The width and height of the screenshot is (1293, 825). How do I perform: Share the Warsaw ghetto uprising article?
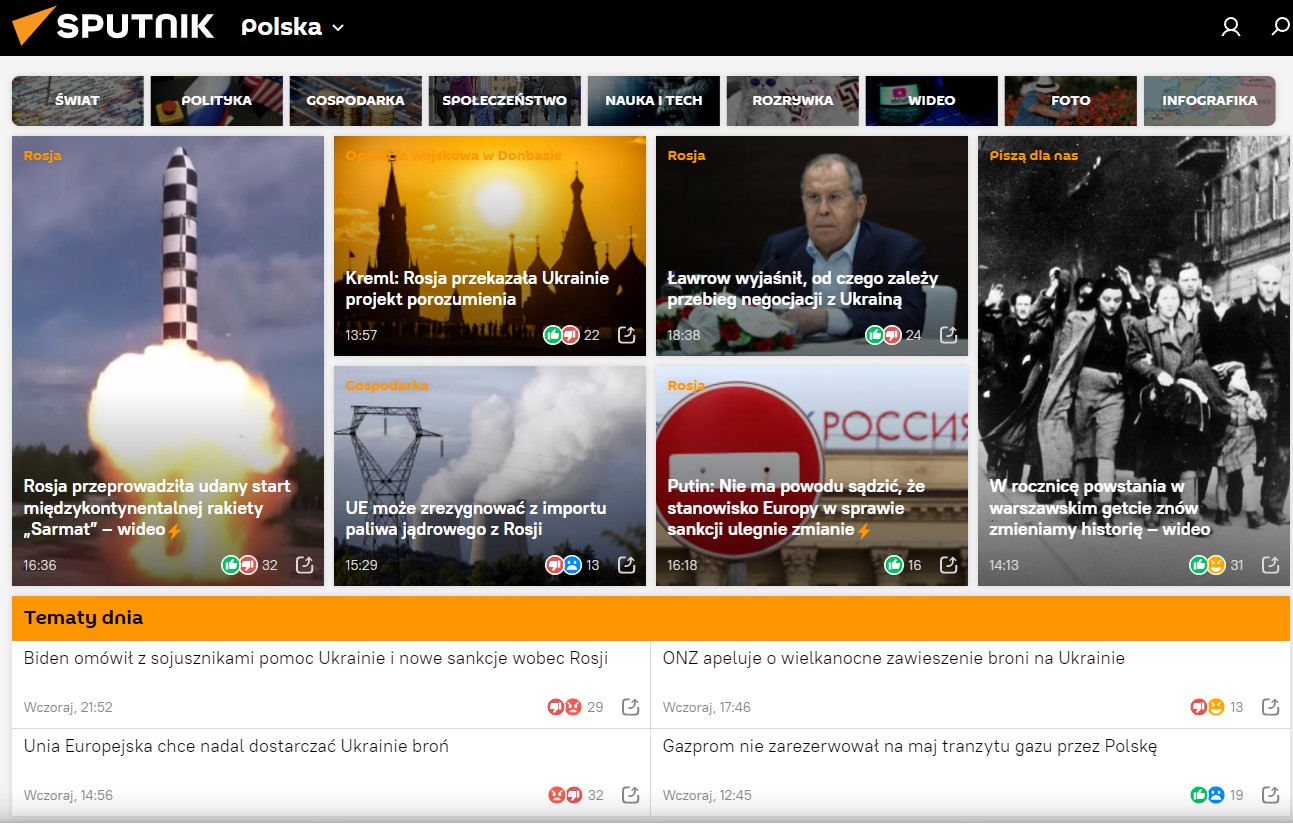click(1271, 565)
